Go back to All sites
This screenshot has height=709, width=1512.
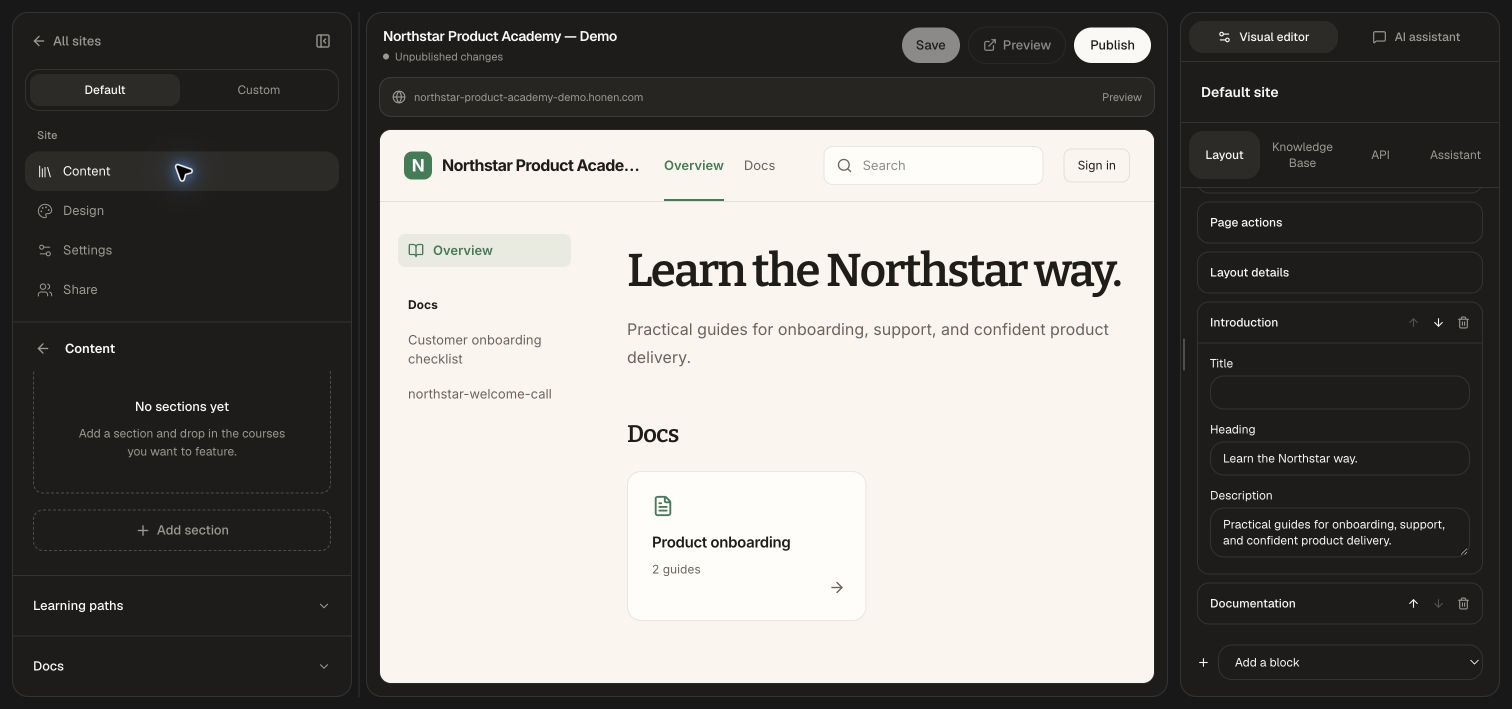click(67, 41)
